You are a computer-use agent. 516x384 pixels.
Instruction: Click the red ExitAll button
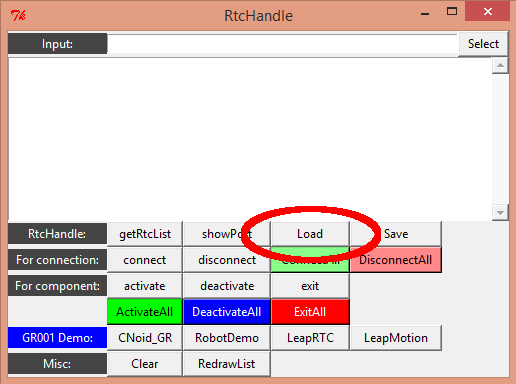click(310, 312)
